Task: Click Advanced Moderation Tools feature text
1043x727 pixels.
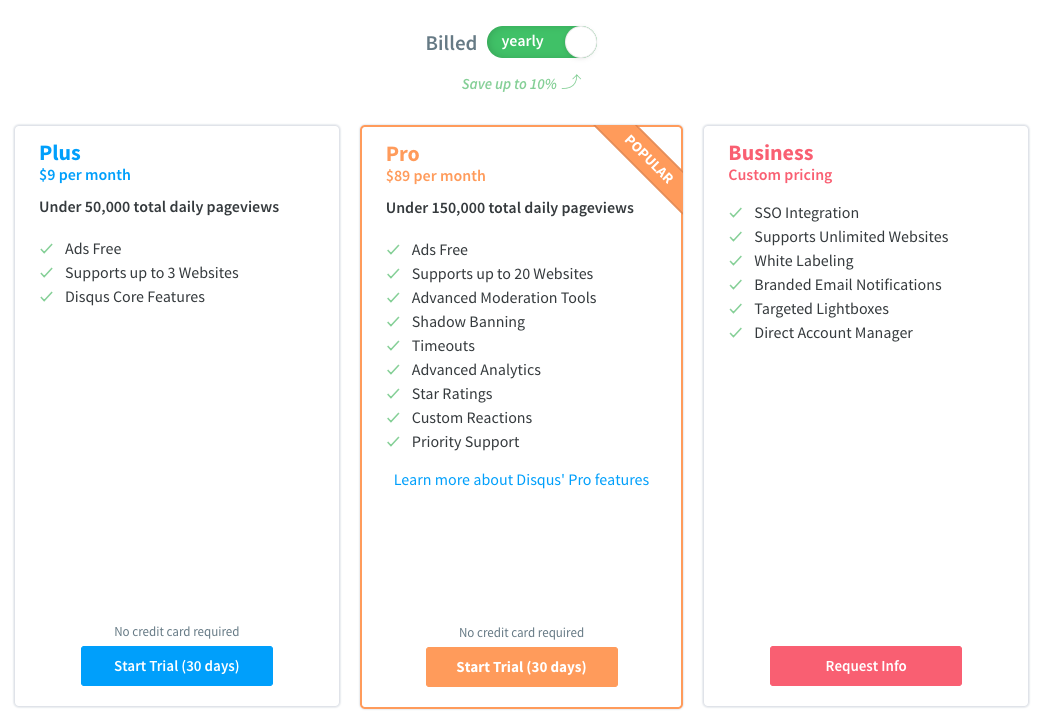Action: pyautogui.click(x=504, y=298)
